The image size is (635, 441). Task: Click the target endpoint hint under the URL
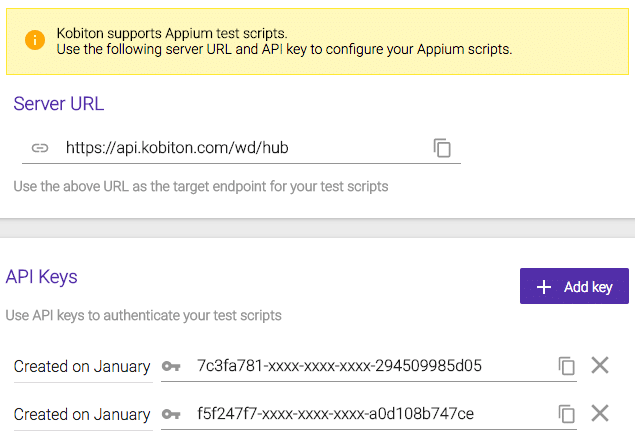(200, 186)
